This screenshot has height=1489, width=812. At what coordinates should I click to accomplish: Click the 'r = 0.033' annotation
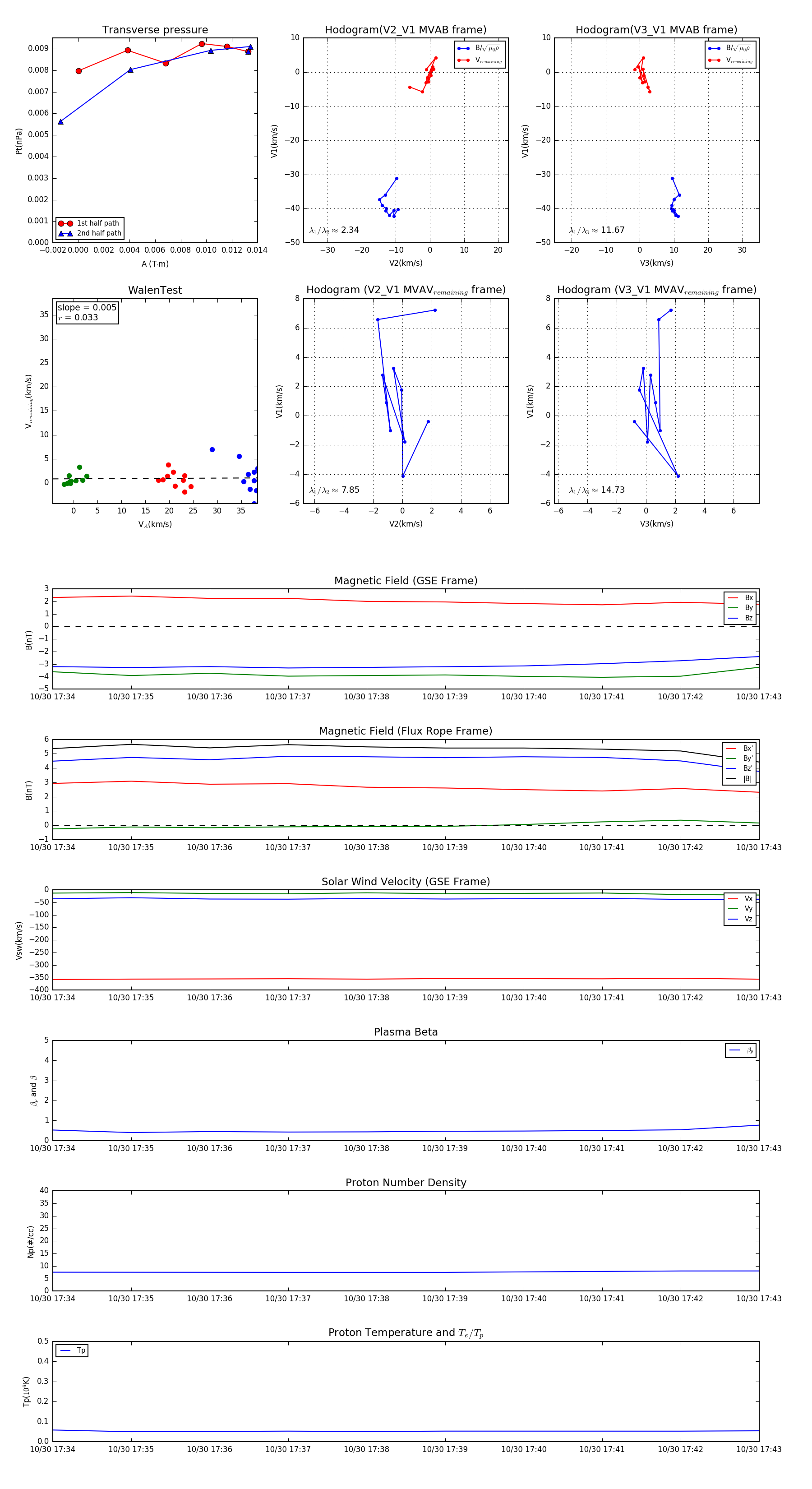point(78,317)
